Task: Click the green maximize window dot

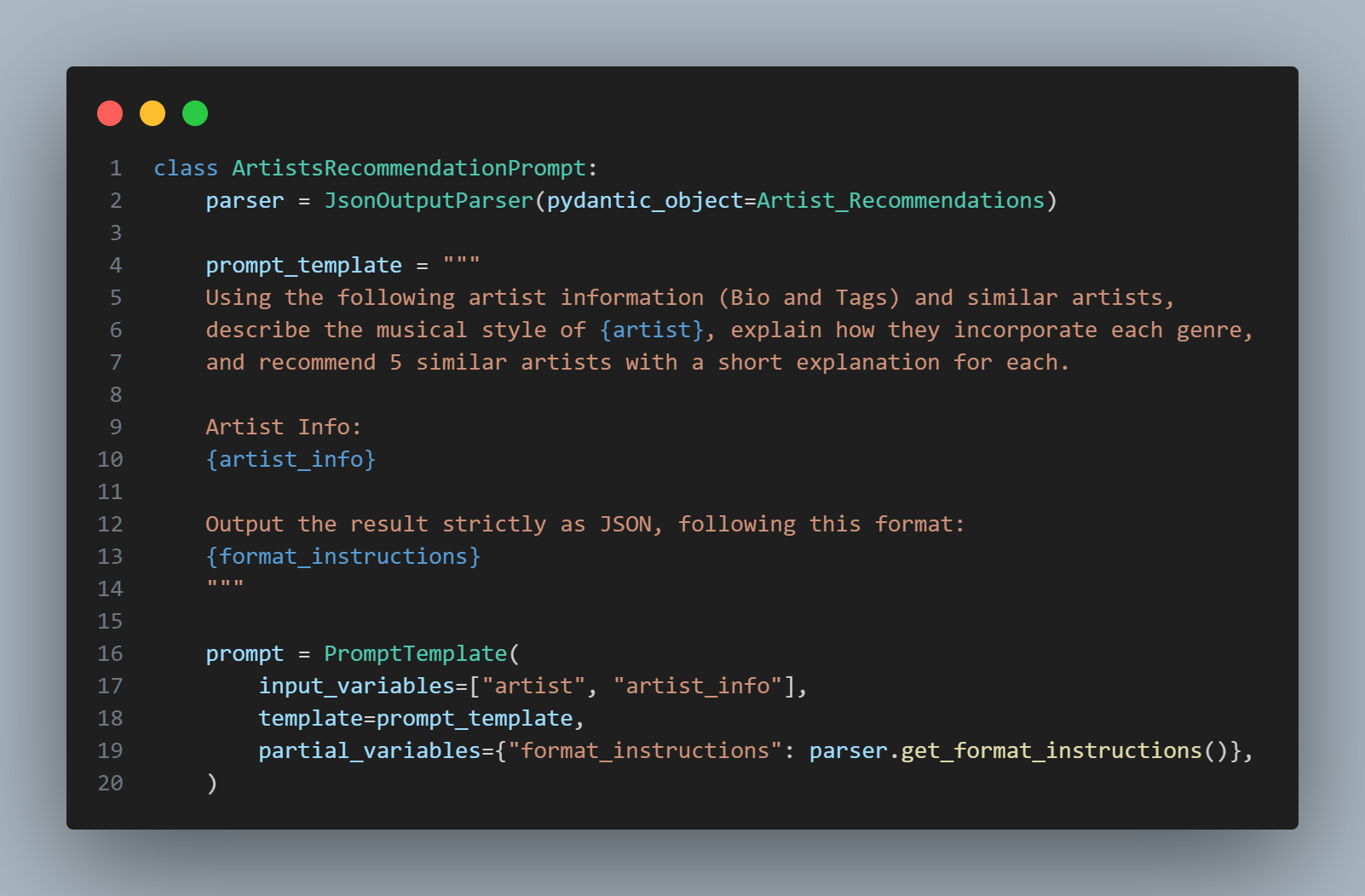Action: pyautogui.click(x=195, y=113)
